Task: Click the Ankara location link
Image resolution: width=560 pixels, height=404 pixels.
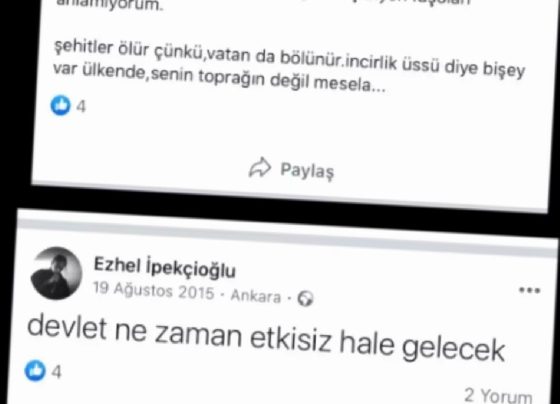Action: click(x=256, y=296)
